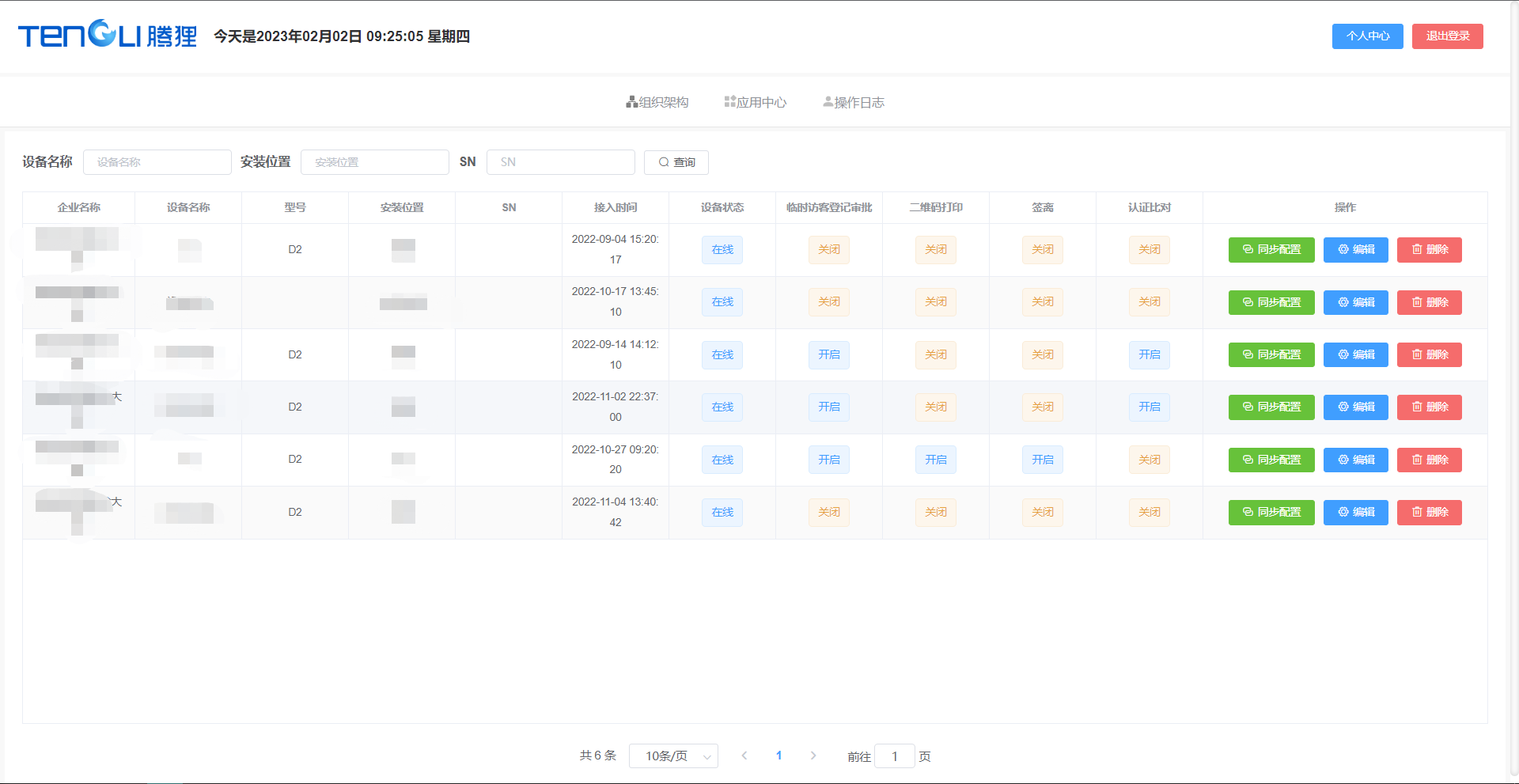The width and height of the screenshot is (1519, 784).
Task: Click the 签离 column header
Action: 1043,207
